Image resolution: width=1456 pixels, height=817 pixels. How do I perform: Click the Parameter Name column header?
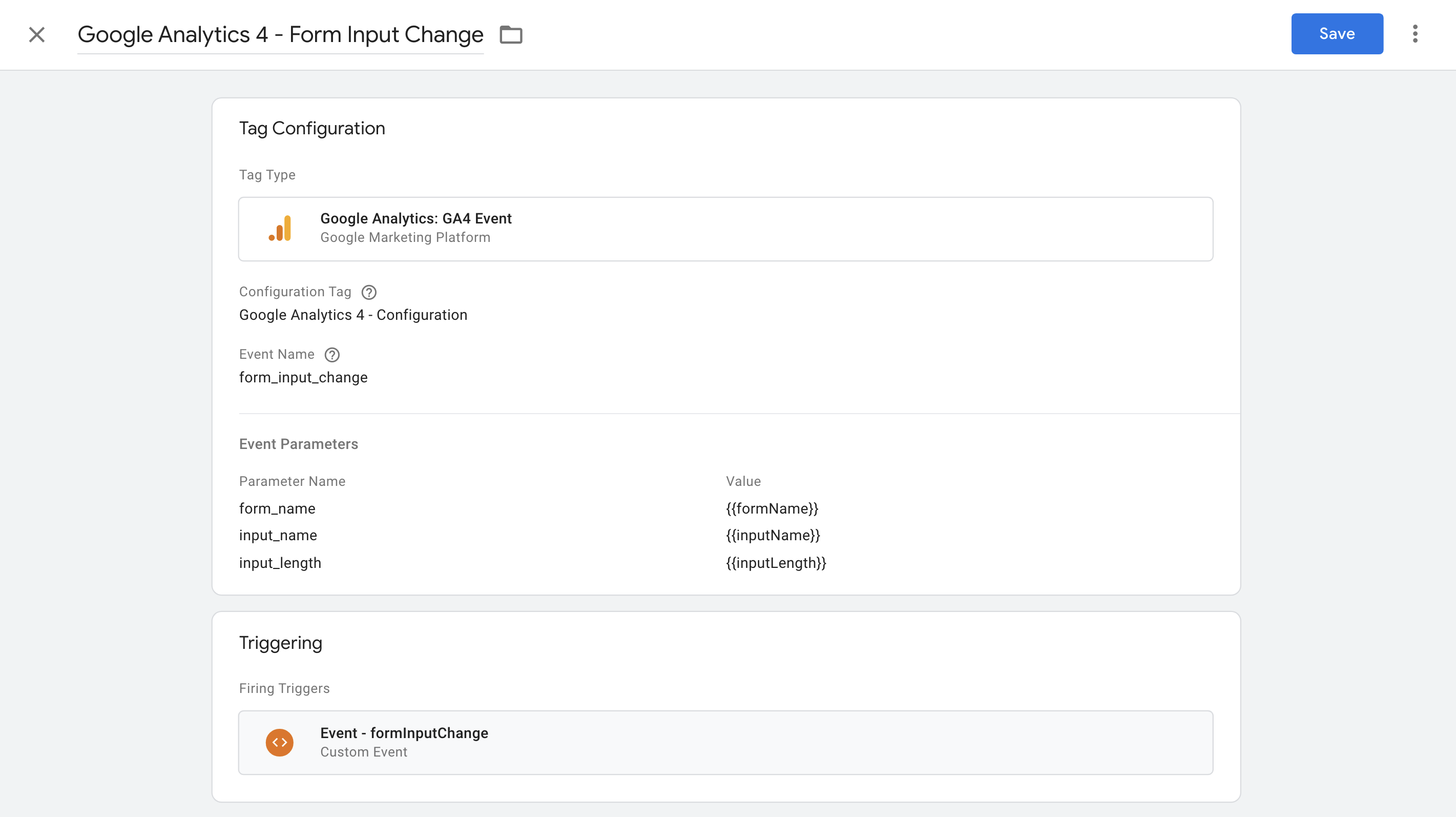pos(292,482)
